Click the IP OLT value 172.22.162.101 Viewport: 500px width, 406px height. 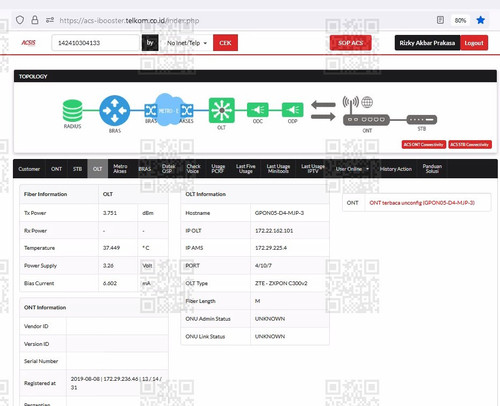click(274, 231)
